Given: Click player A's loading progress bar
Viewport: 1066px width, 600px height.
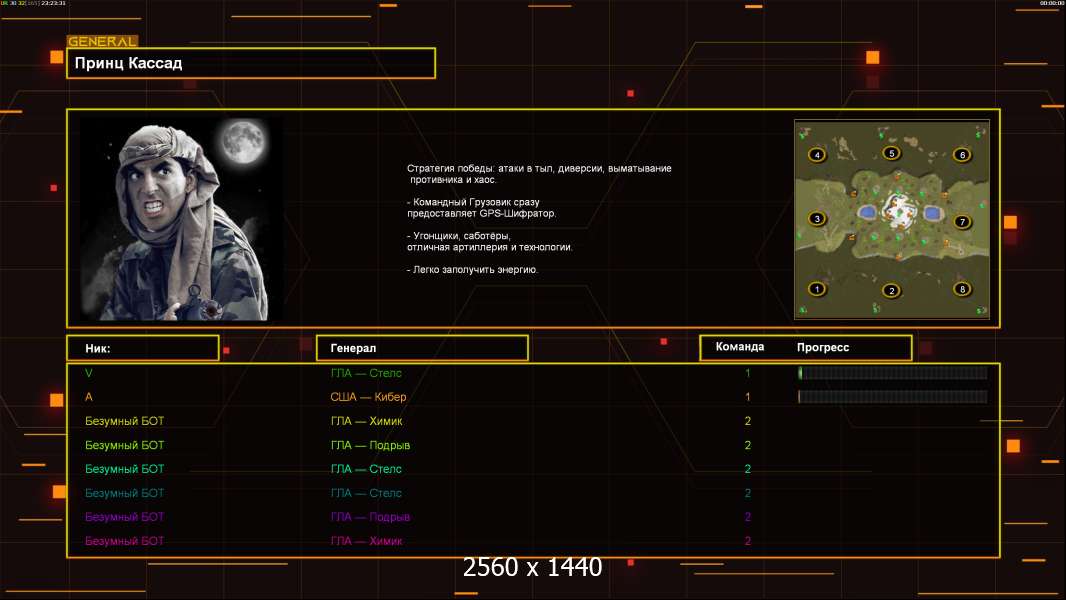Looking at the screenshot, I should click(893, 396).
